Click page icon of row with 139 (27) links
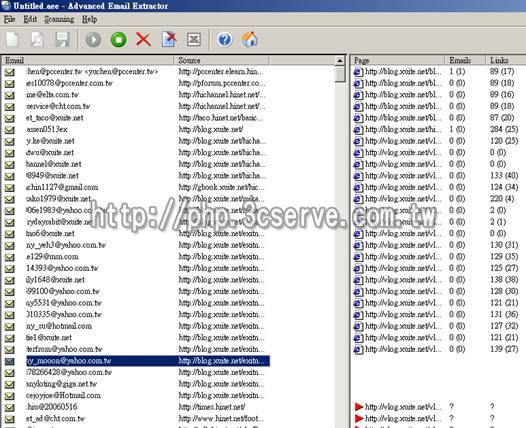The width and height of the screenshot is (526, 428). click(x=358, y=350)
